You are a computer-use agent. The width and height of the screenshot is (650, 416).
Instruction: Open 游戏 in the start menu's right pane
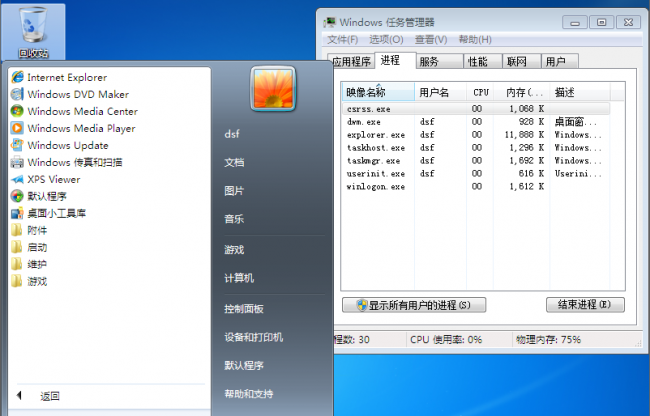point(234,249)
